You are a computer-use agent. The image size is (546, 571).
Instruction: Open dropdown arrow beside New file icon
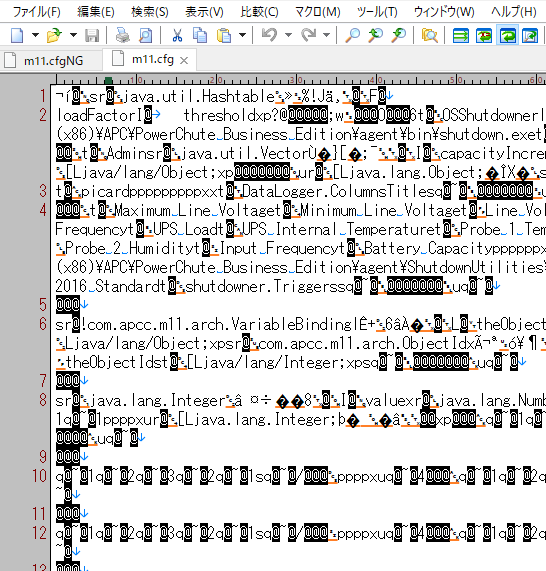pos(35,35)
